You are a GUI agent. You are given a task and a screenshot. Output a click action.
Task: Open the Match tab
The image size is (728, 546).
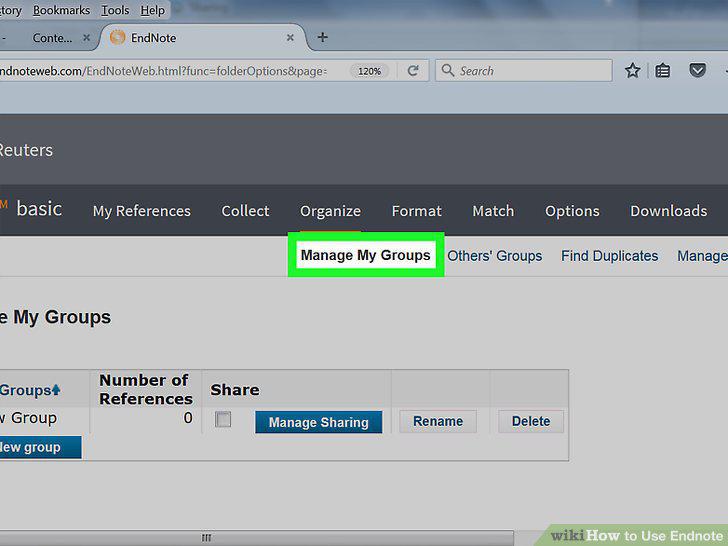click(493, 211)
